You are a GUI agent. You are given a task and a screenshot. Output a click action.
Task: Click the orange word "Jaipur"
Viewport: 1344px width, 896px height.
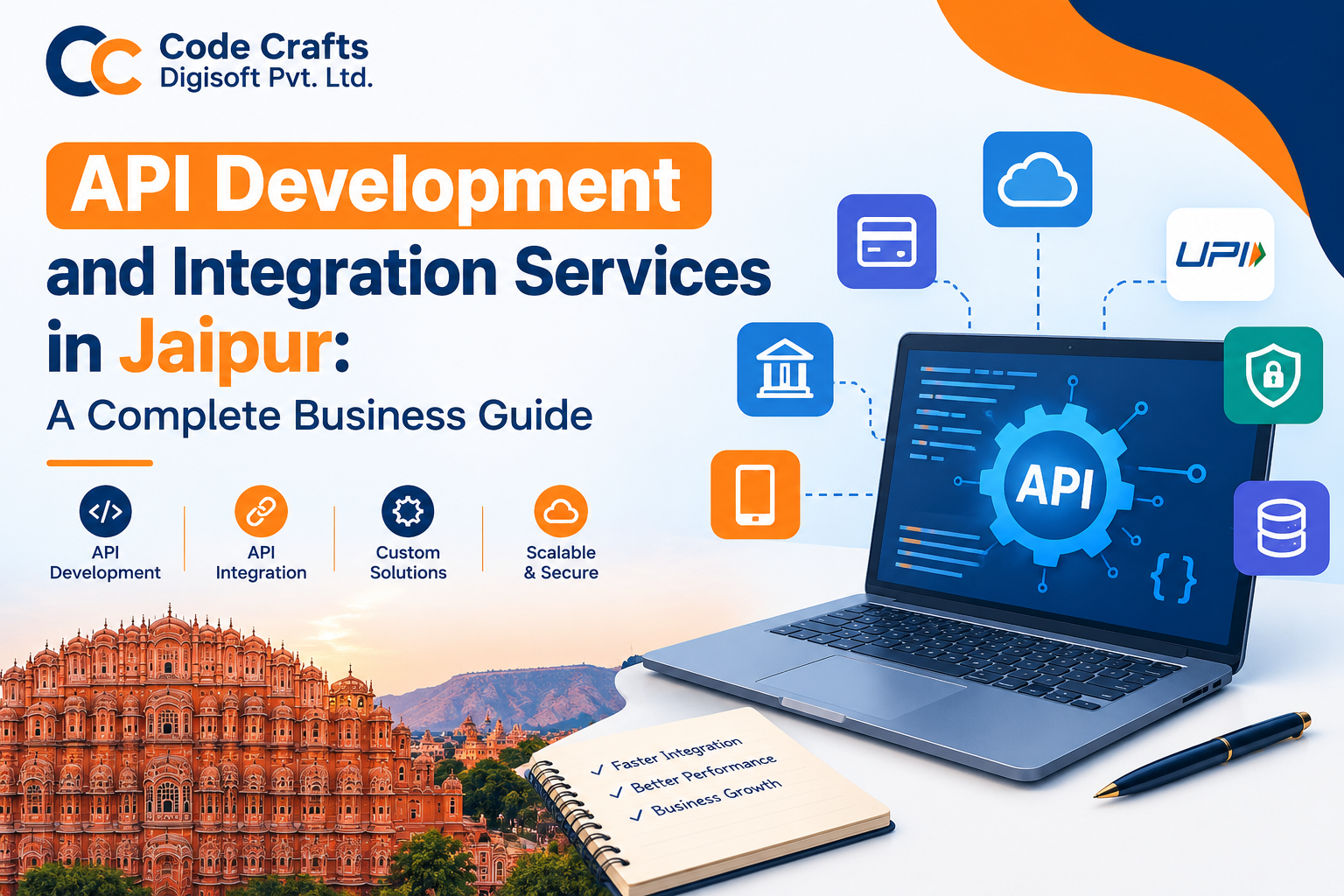click(x=227, y=349)
